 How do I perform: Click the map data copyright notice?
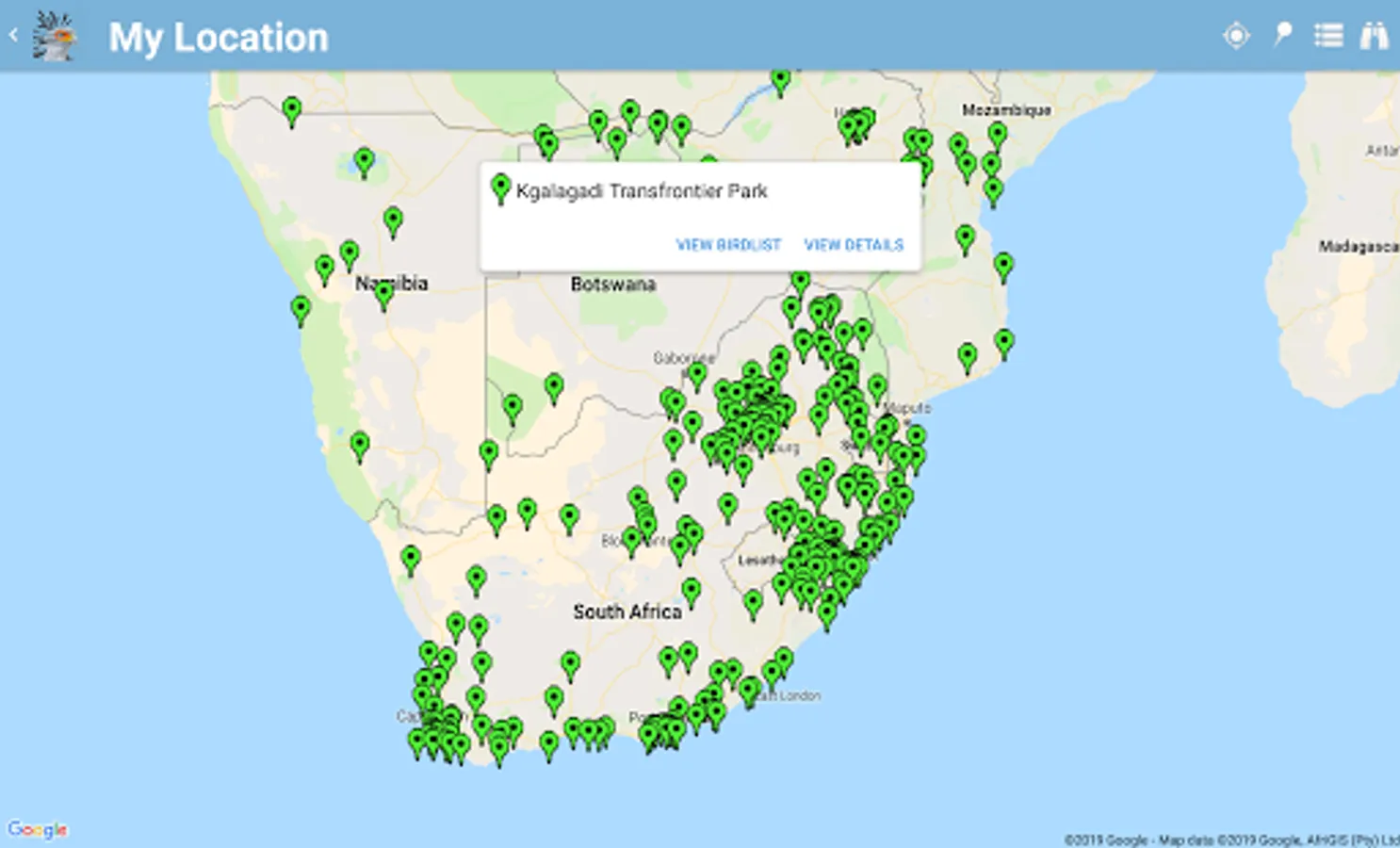[1231, 840]
